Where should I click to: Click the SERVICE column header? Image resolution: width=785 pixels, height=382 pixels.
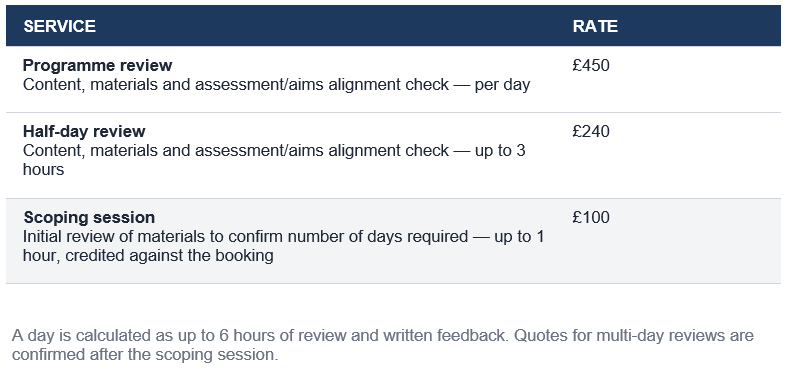click(x=60, y=26)
